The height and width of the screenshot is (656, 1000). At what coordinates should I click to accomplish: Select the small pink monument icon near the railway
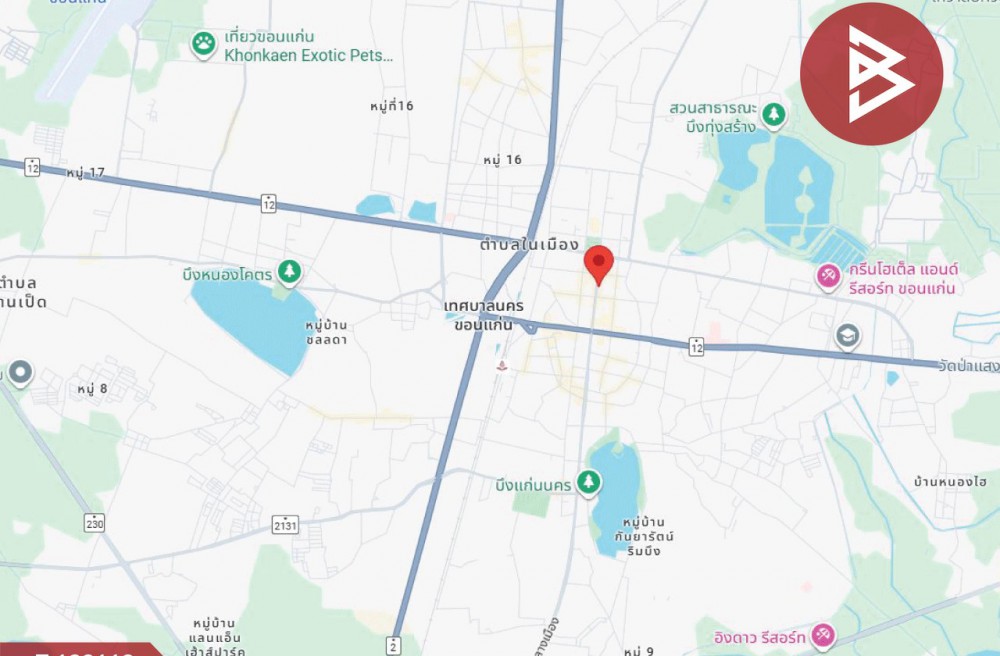click(503, 365)
